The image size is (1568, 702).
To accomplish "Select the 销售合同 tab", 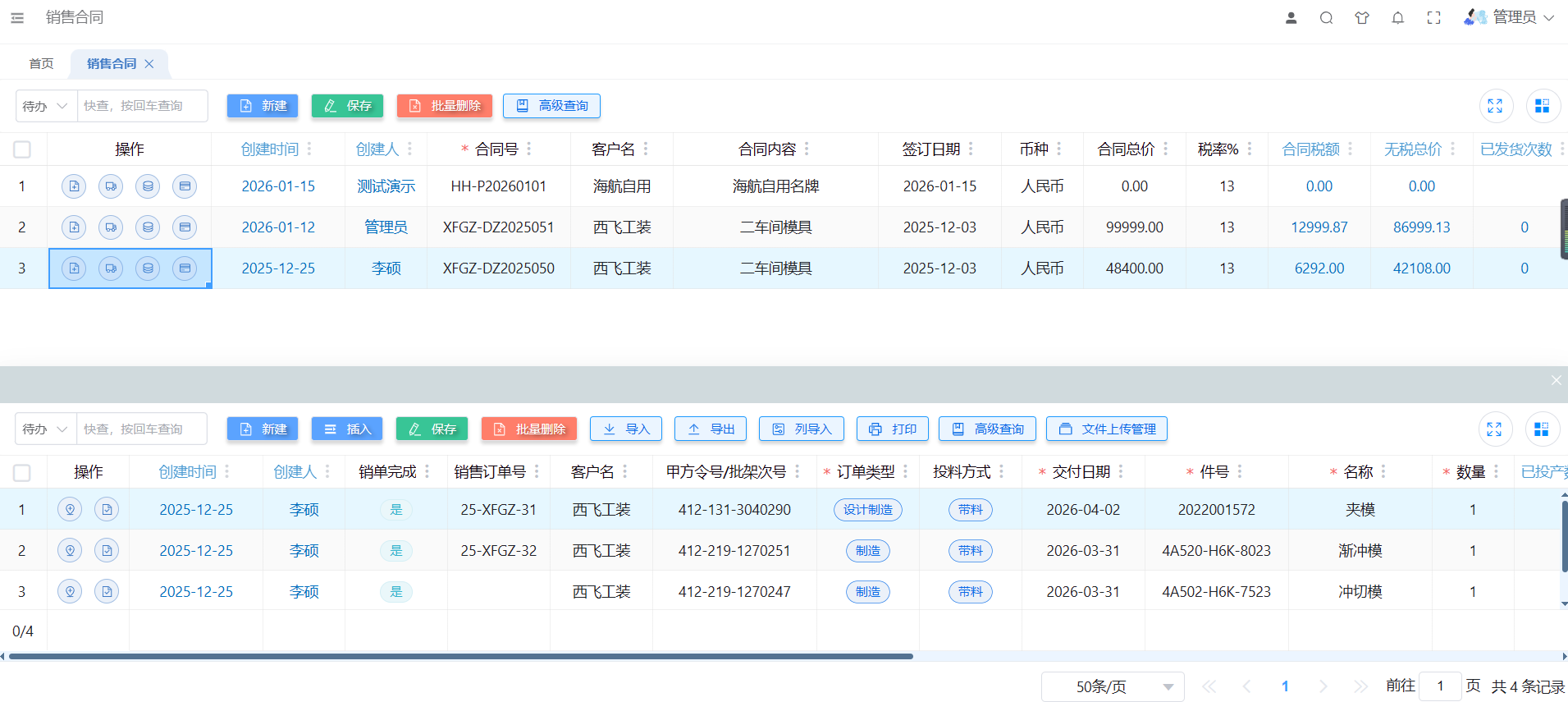I will pyautogui.click(x=112, y=64).
